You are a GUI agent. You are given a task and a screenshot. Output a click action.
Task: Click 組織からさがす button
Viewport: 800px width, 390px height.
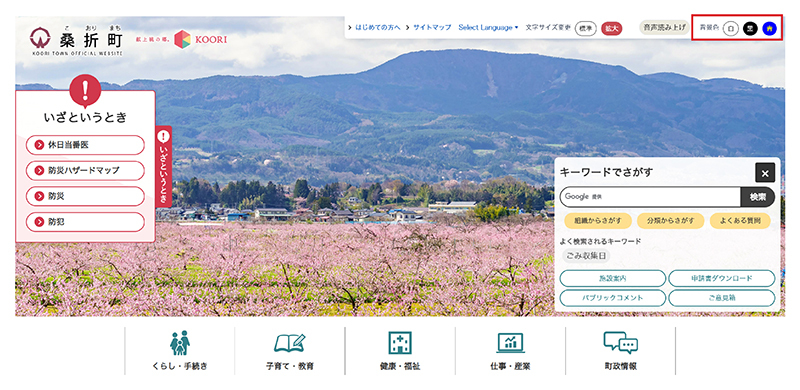[598, 221]
